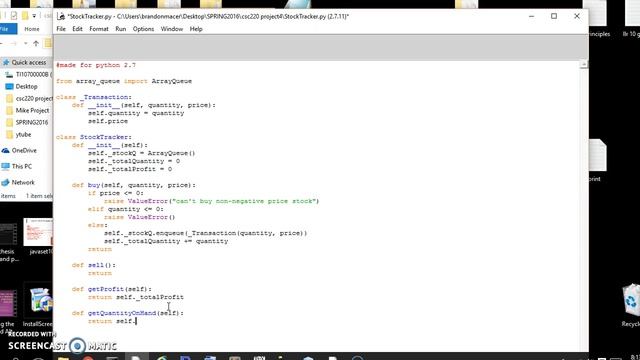Select Quick access in Explorer sidebar
640x360 pixels.
pyautogui.click(x=29, y=62)
